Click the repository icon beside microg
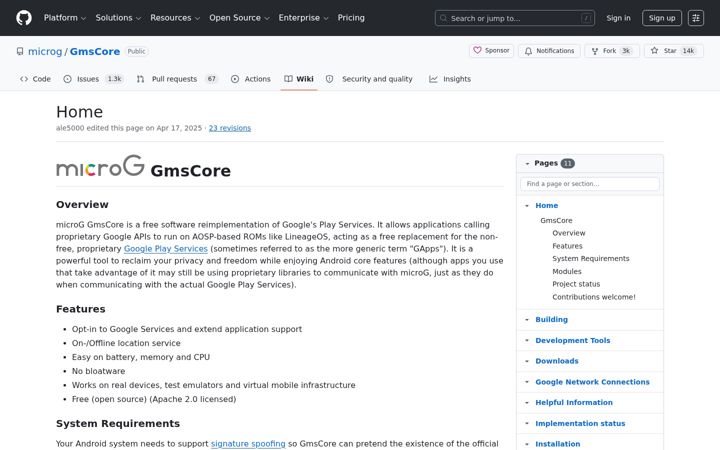720x450 pixels. tap(20, 51)
